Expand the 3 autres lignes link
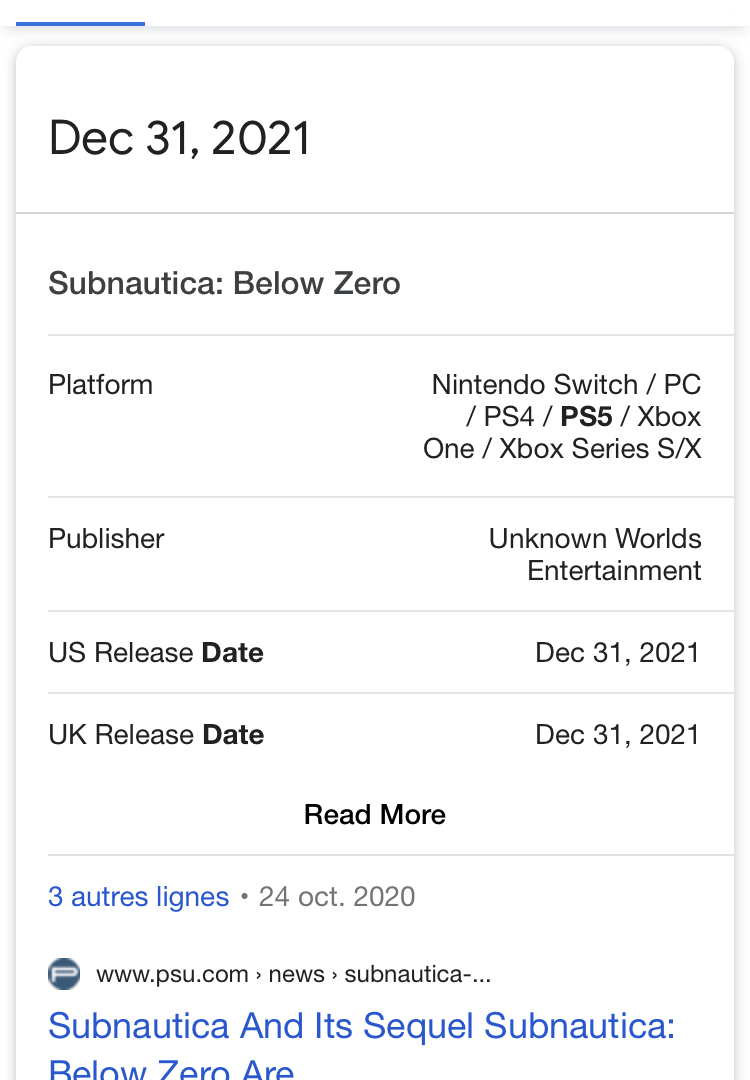 click(138, 897)
